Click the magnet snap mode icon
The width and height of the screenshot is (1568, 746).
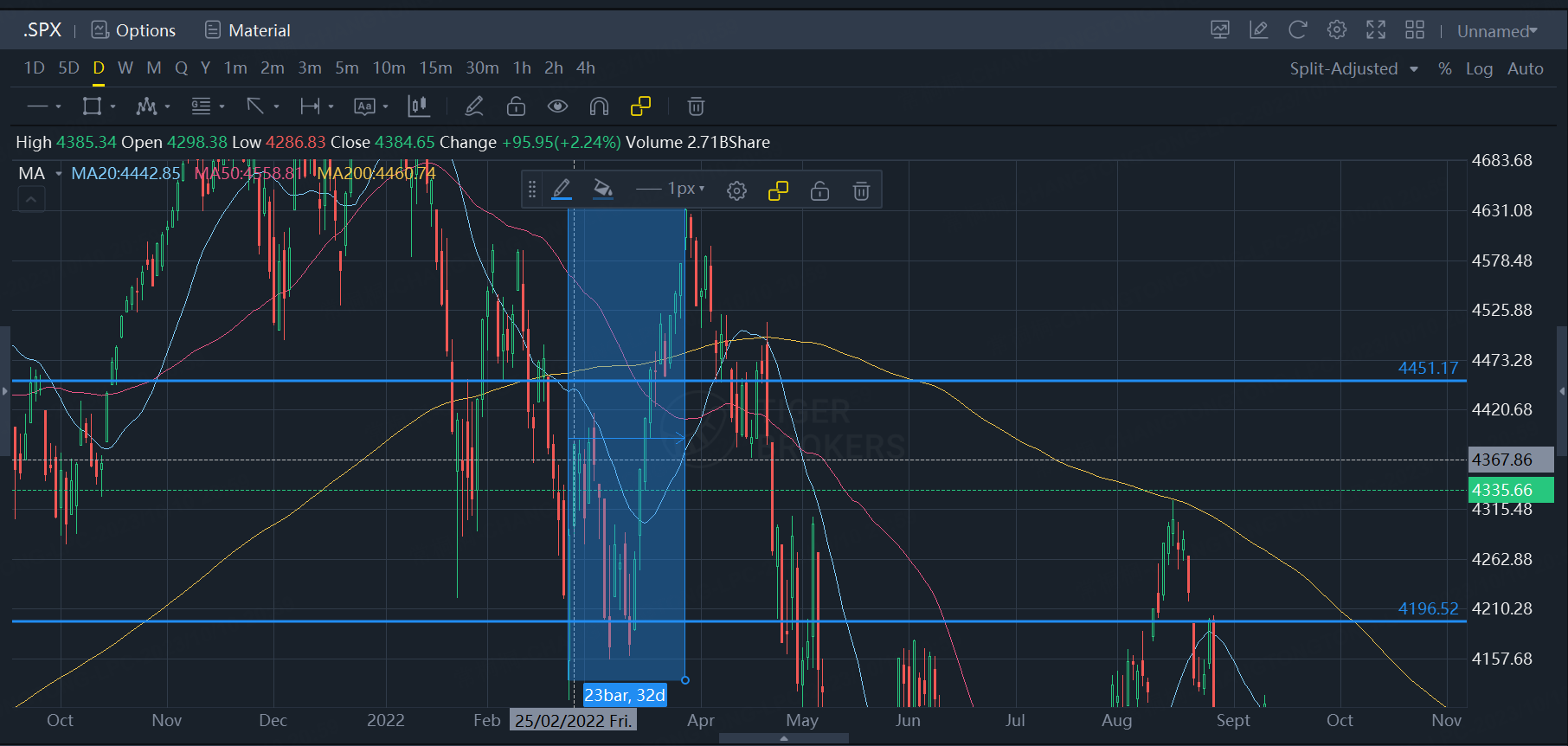(599, 106)
